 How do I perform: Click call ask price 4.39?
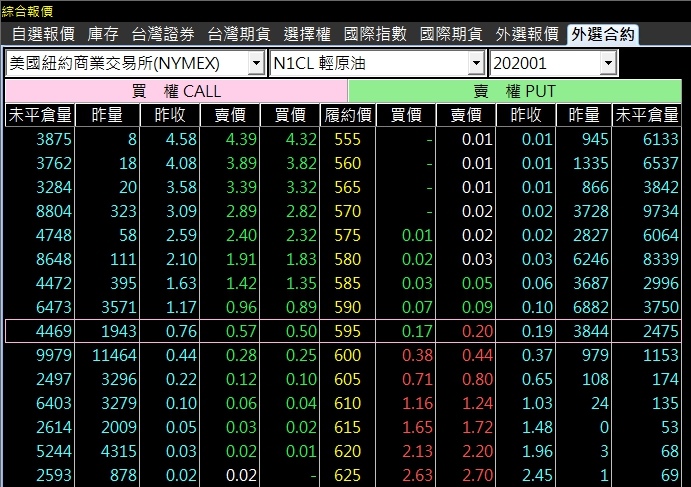click(241, 139)
